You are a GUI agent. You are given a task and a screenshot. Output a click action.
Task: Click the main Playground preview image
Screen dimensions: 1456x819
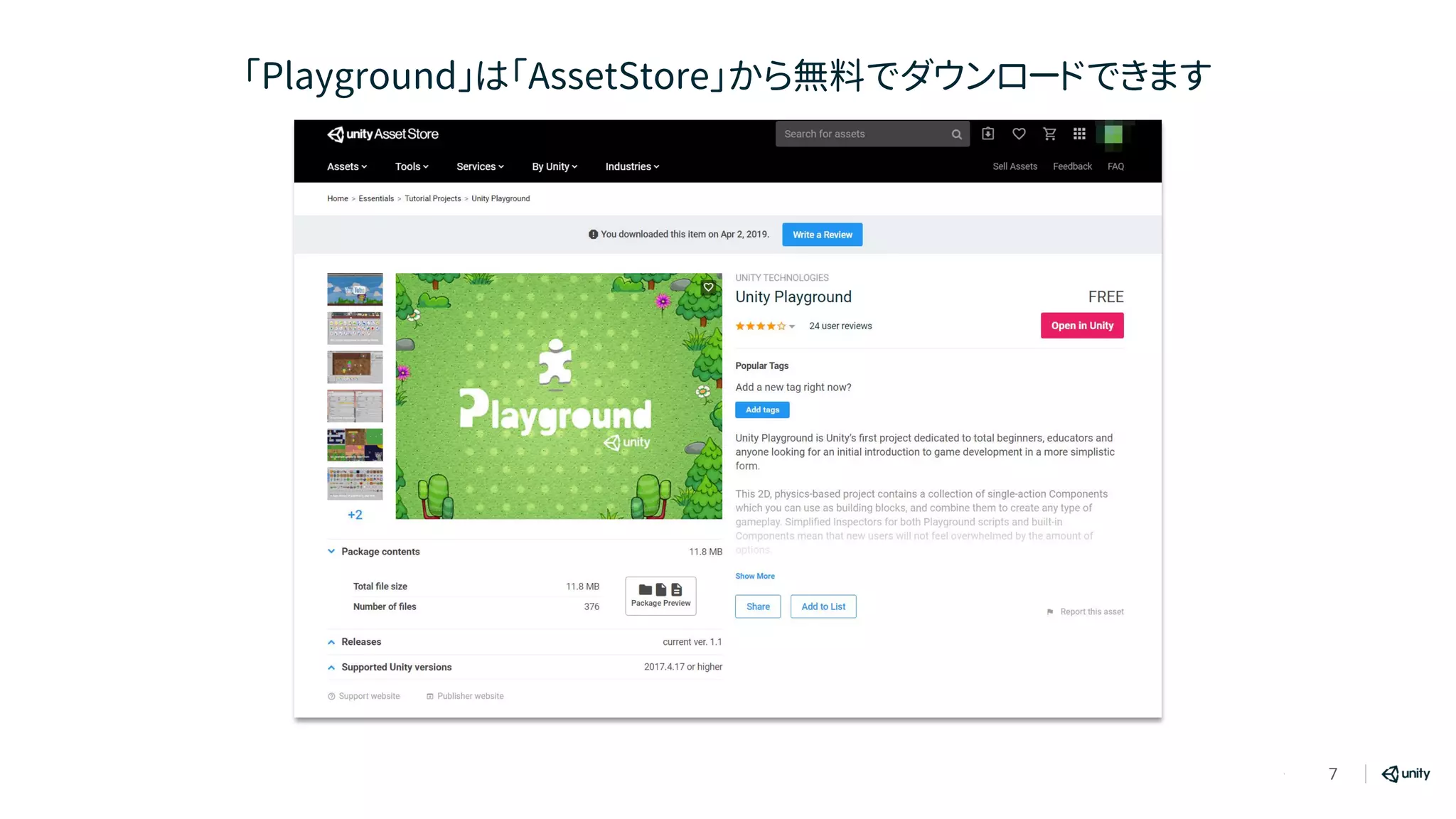coord(559,397)
